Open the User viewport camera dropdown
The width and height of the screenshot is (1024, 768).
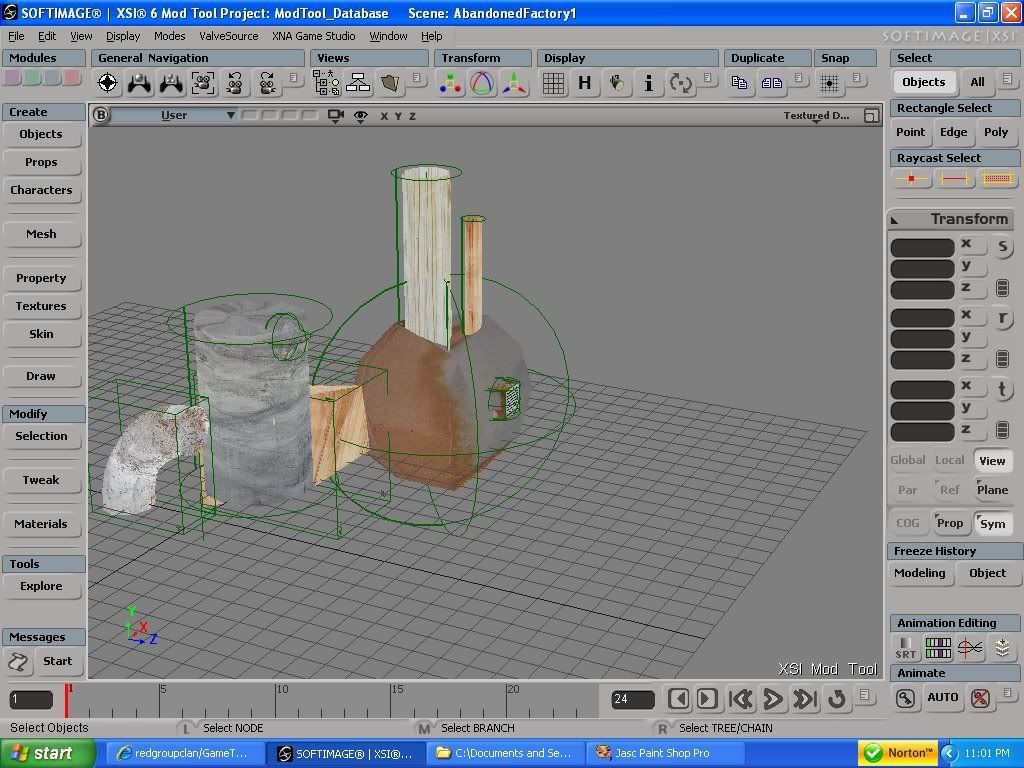(x=174, y=116)
